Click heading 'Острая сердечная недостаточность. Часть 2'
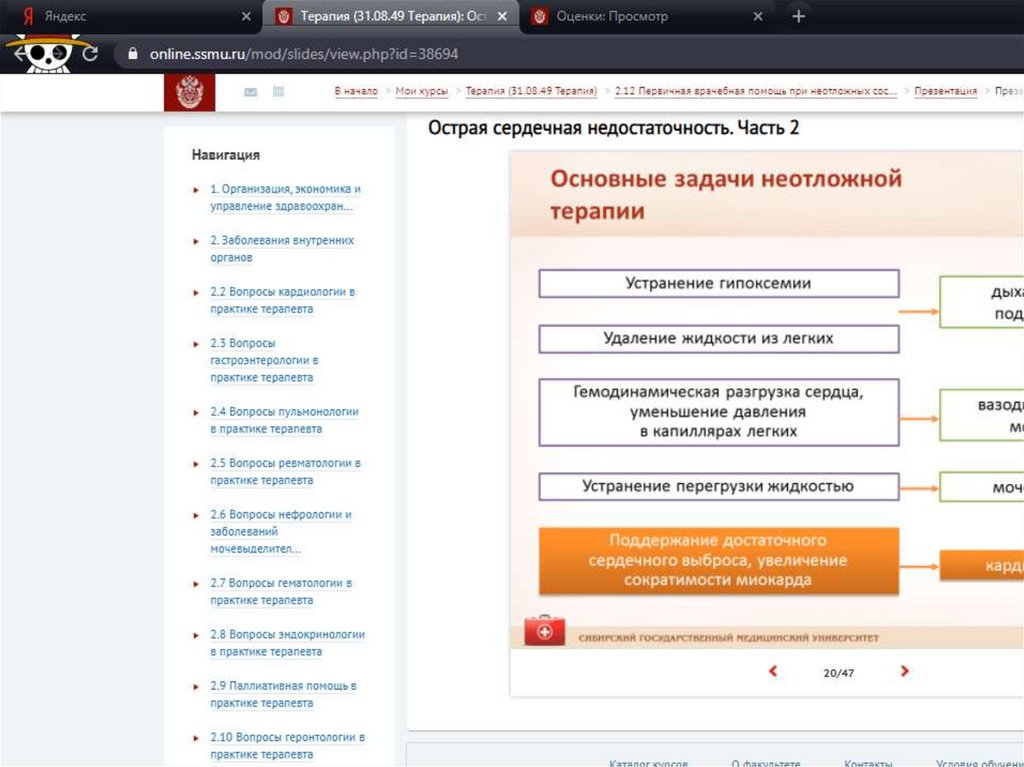The image size is (1024, 767). click(x=613, y=127)
